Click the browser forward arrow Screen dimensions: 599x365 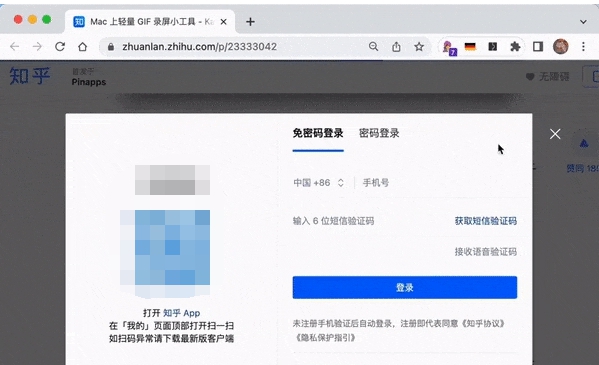[37, 47]
